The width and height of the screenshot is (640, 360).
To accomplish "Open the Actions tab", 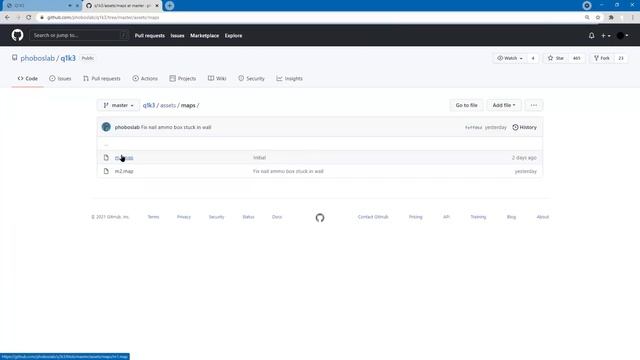I will (145, 78).
